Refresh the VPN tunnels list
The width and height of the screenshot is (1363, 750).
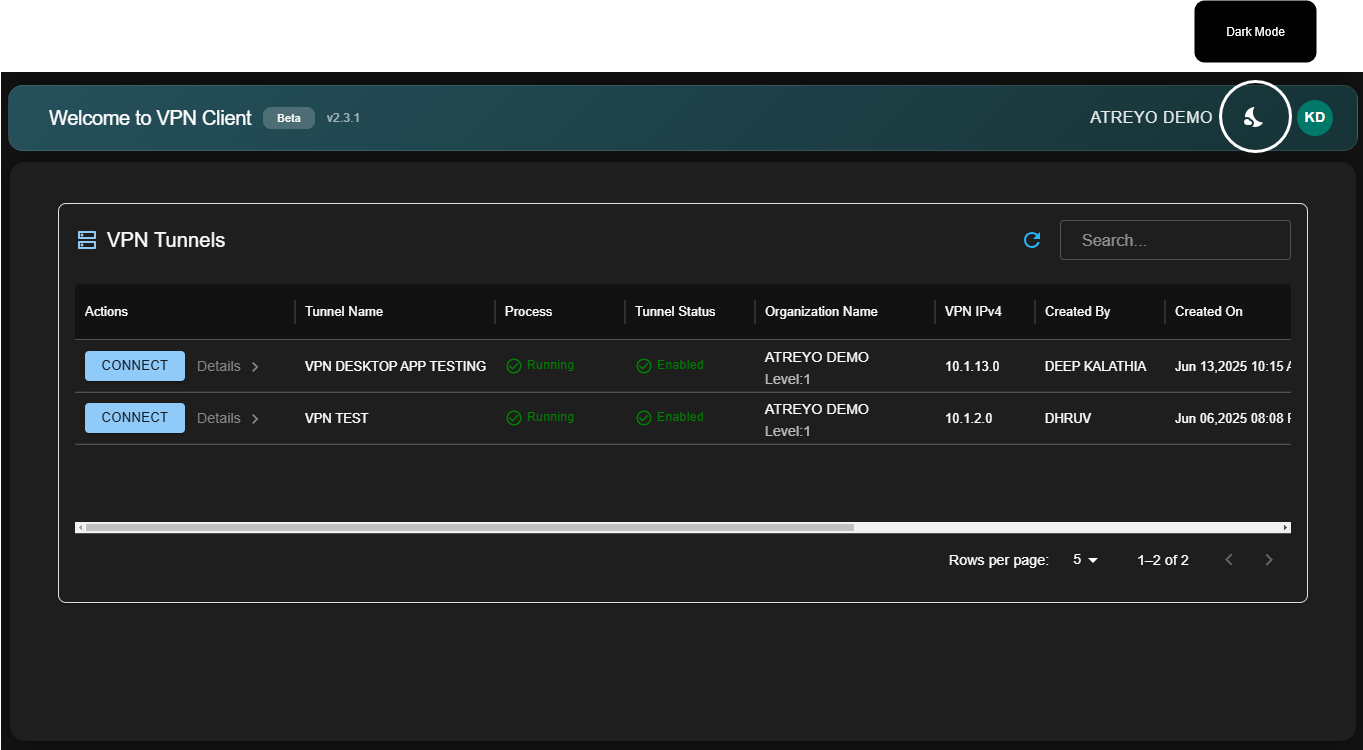1032,240
